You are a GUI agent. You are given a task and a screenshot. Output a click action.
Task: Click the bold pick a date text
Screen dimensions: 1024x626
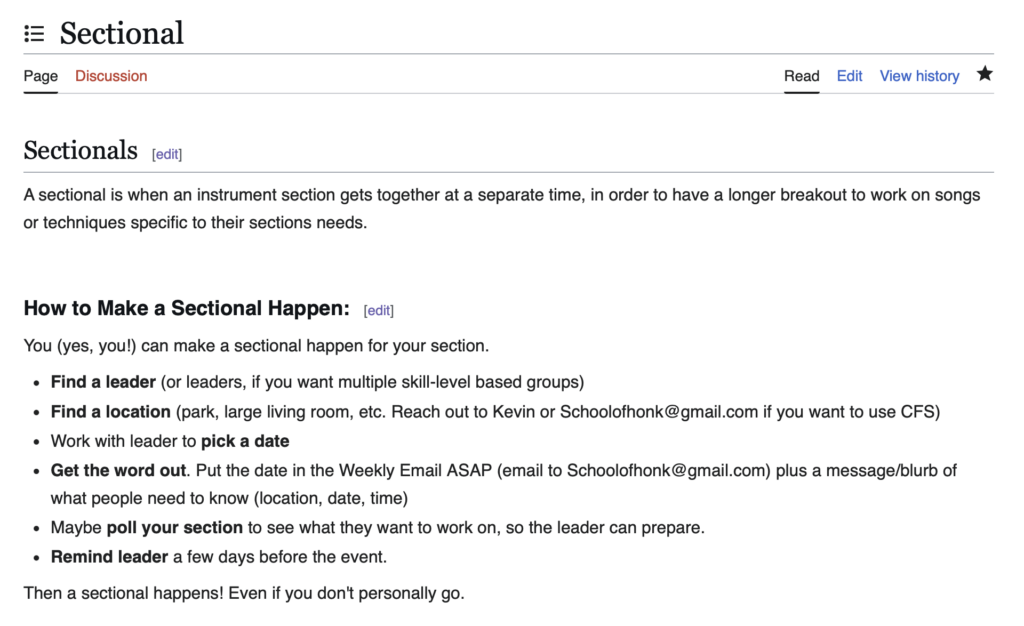[245, 441]
